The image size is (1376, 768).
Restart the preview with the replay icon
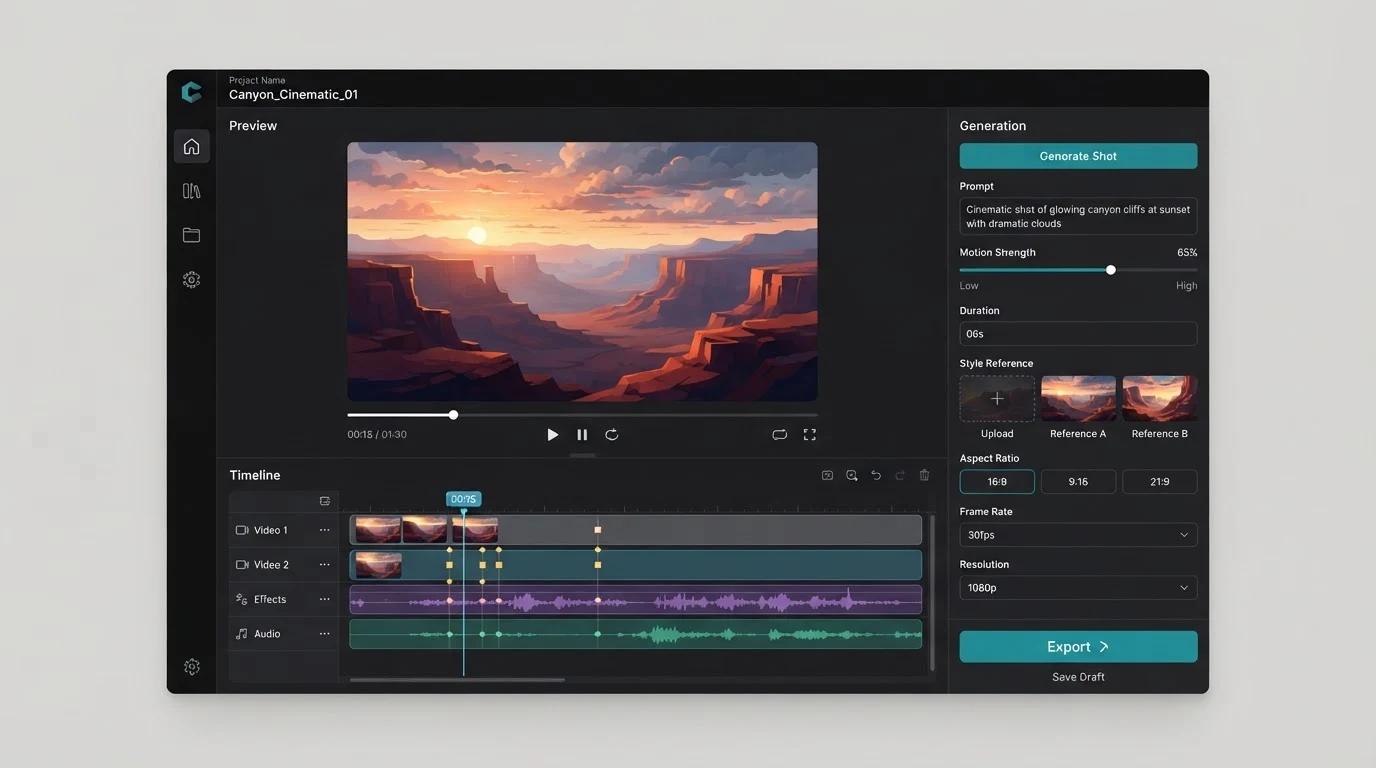click(612, 435)
